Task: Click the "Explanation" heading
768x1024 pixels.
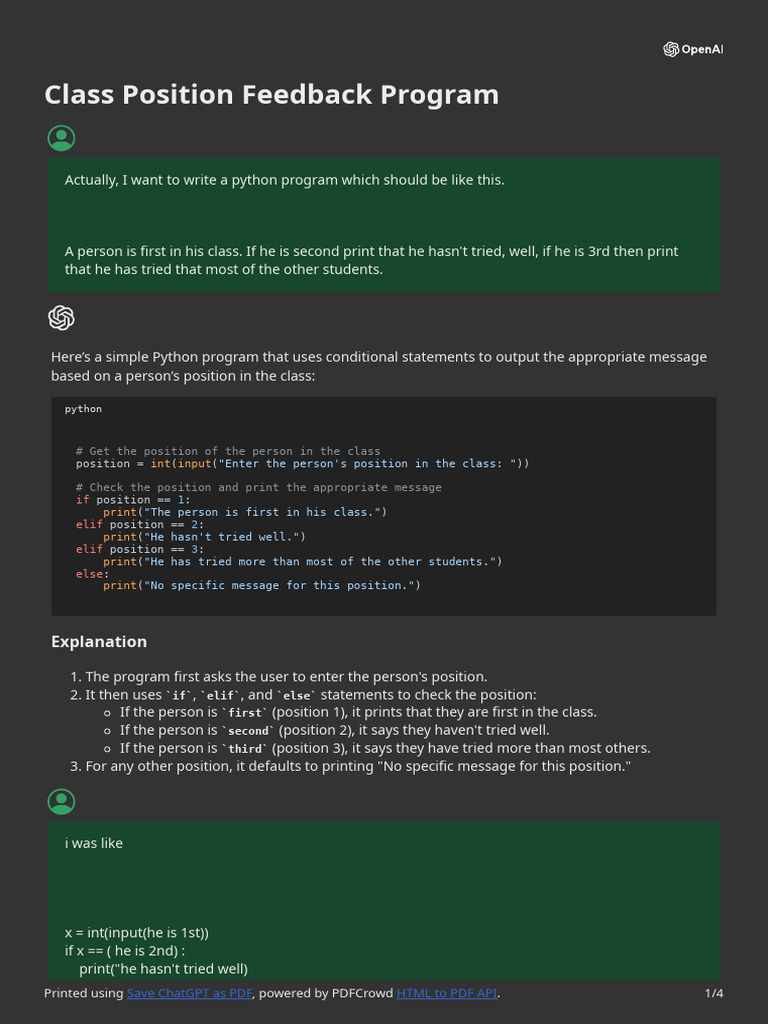Action: [x=99, y=642]
